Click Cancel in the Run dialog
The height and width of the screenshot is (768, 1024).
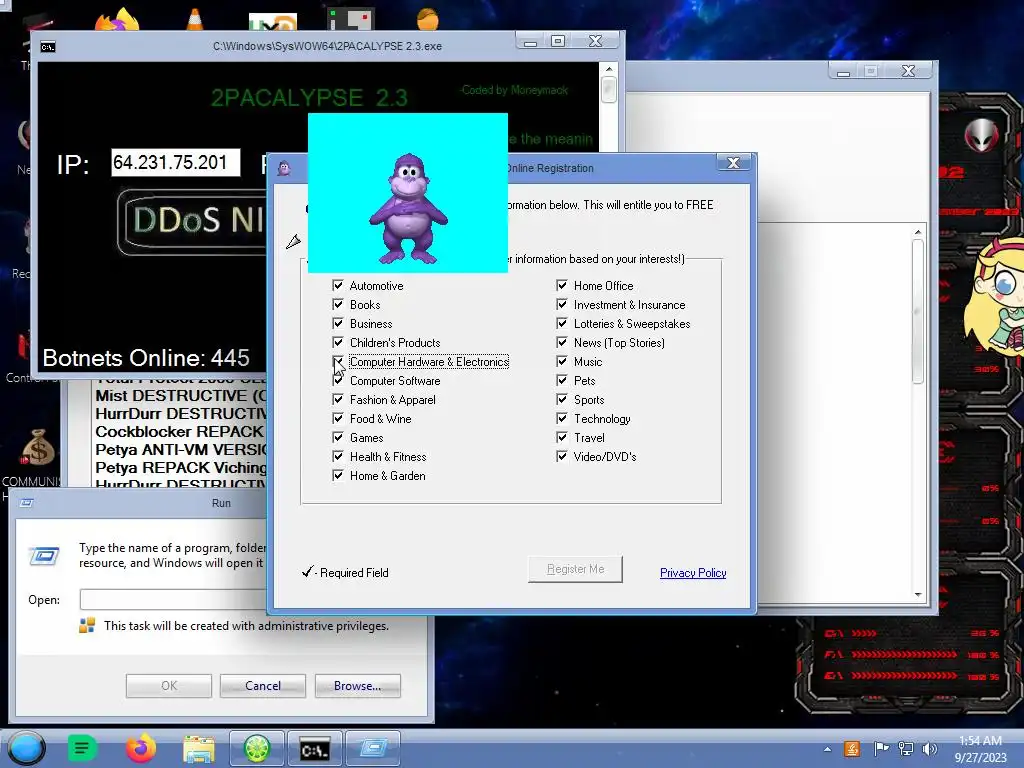click(263, 686)
